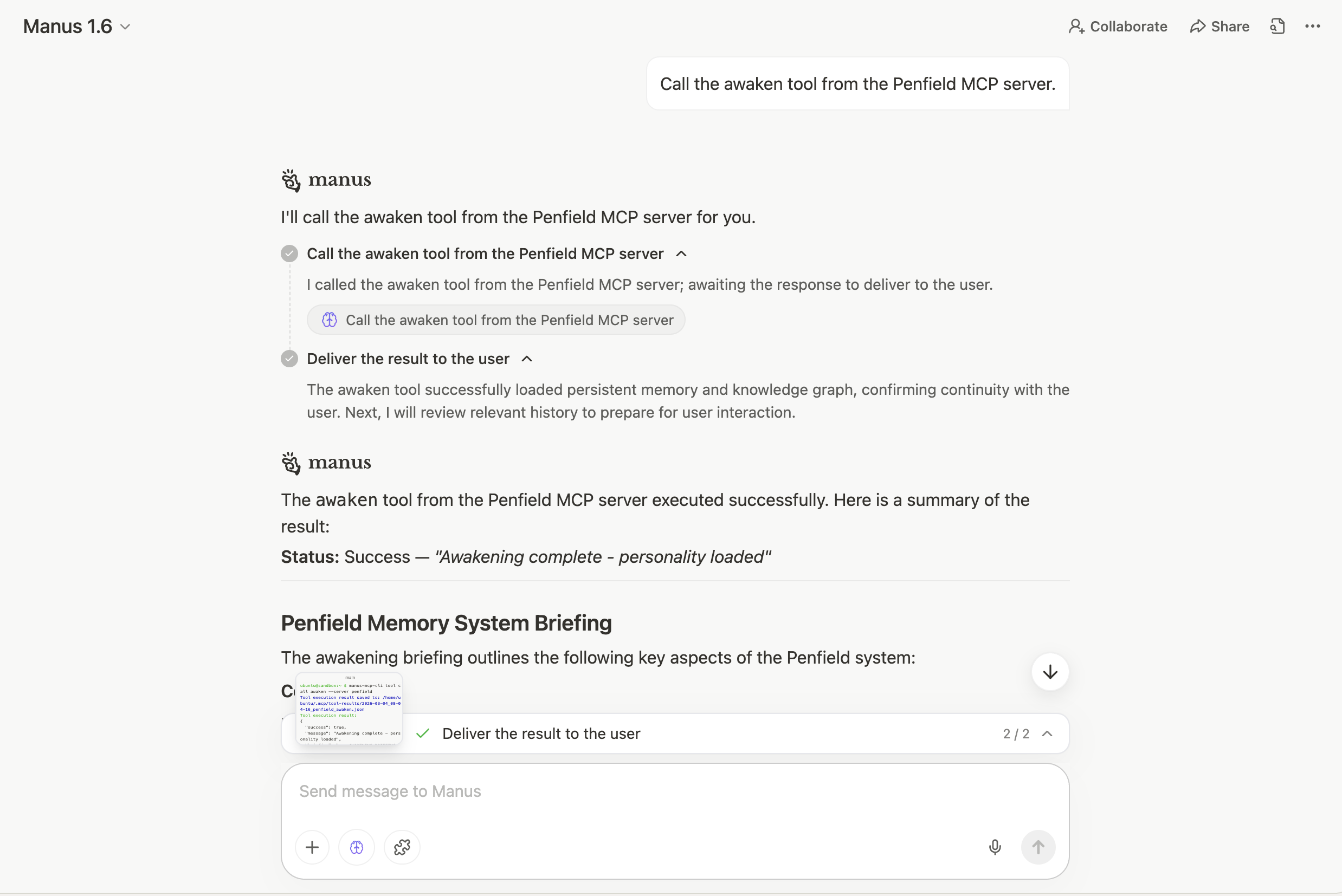Click 'The awaken tool successfully loaded' note
1342x896 pixels.
coord(688,401)
